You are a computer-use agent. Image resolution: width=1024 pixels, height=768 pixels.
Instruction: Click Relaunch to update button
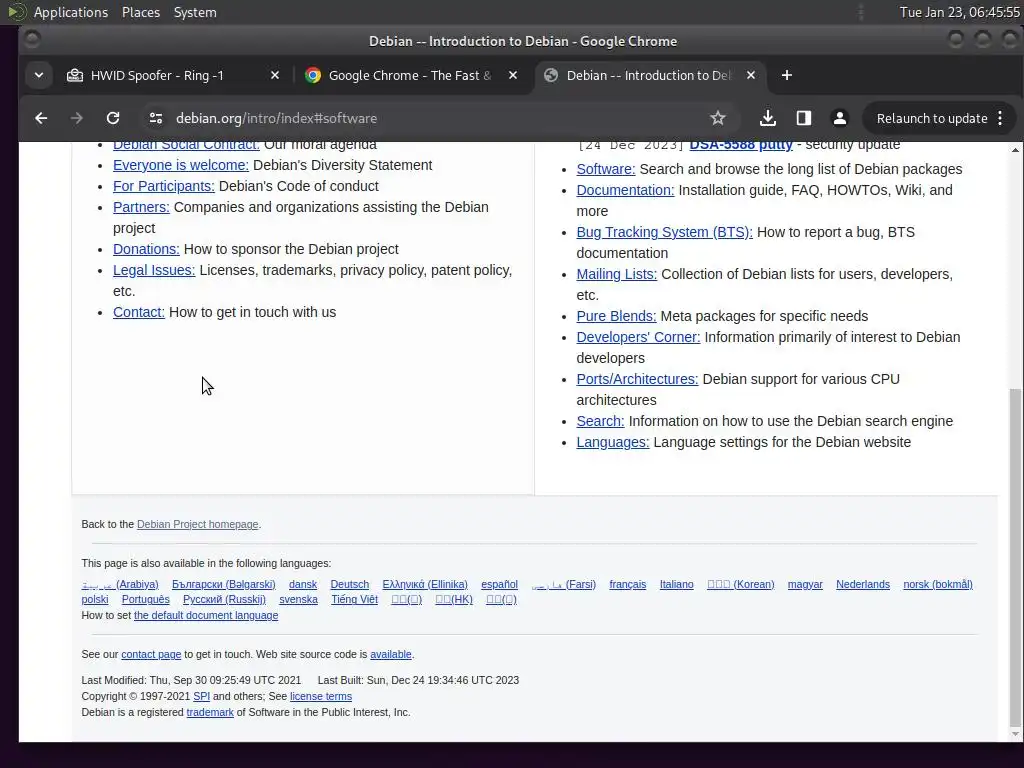click(x=931, y=118)
